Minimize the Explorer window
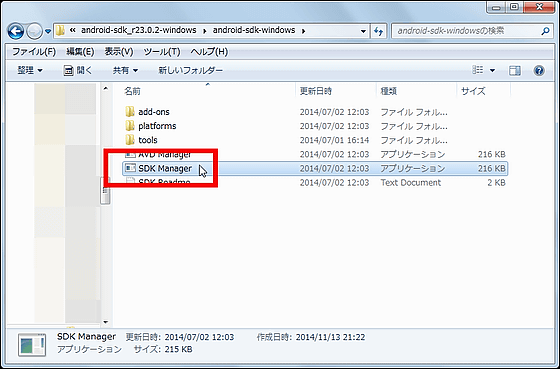 pos(496,7)
